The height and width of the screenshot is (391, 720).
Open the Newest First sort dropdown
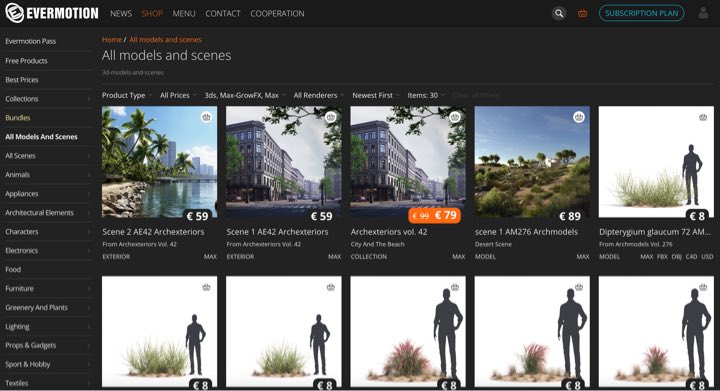[376, 95]
